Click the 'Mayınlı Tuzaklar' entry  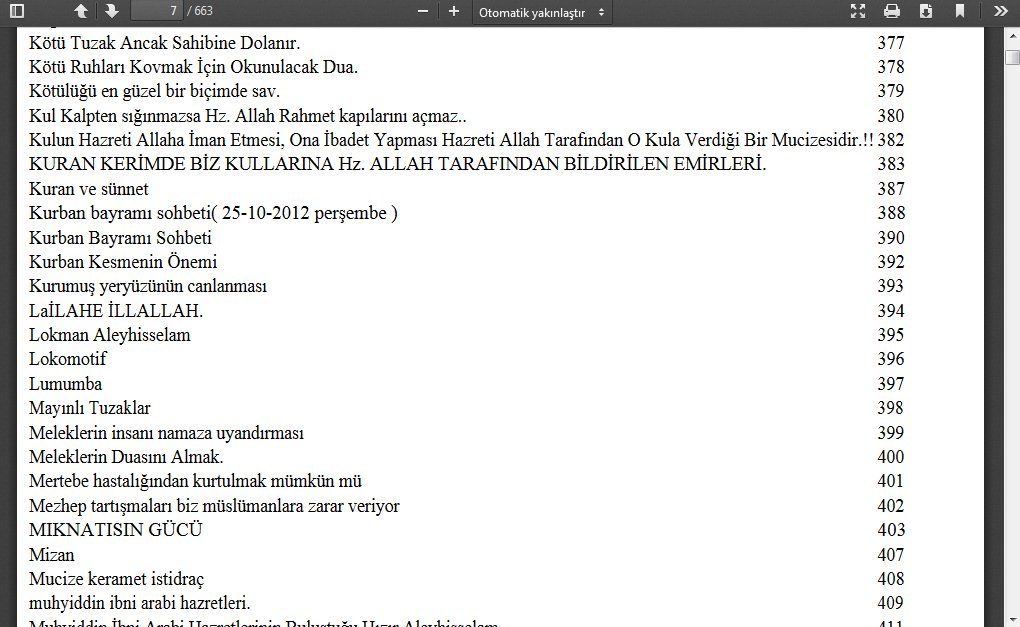tap(90, 408)
